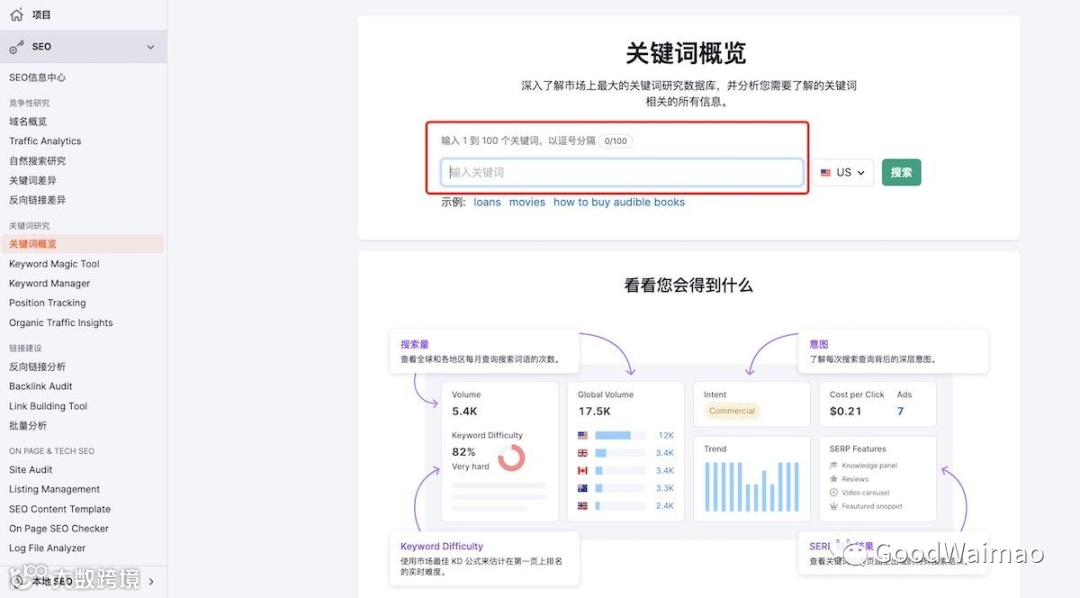Open 反向链接分析 in sidebar
The width and height of the screenshot is (1080, 598).
pyautogui.click(x=37, y=367)
